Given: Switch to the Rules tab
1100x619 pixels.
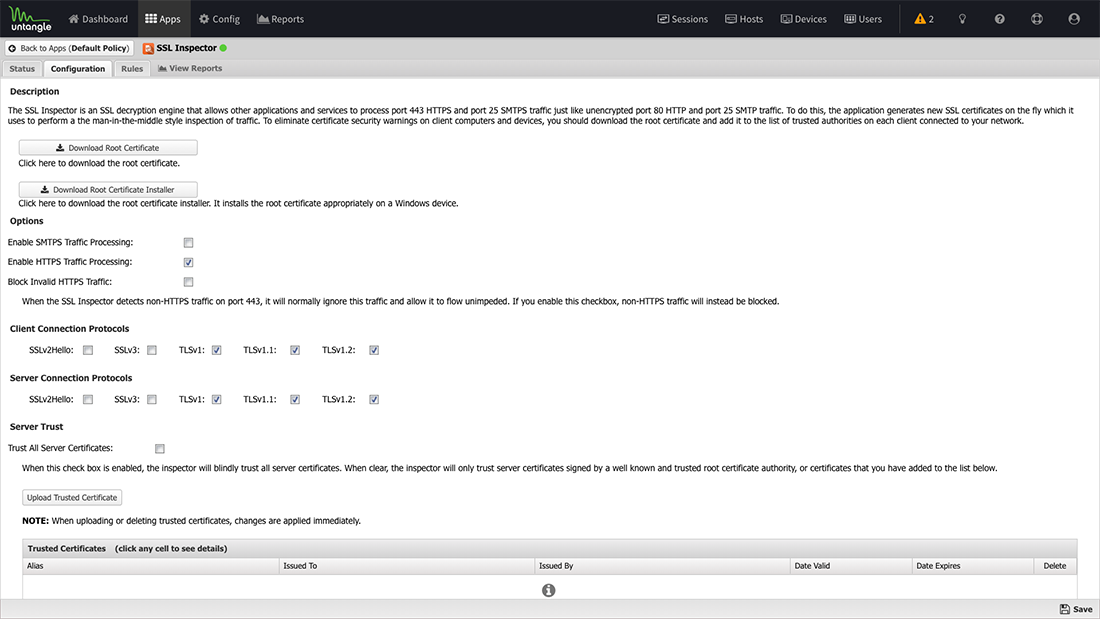Looking at the screenshot, I should (x=132, y=69).
